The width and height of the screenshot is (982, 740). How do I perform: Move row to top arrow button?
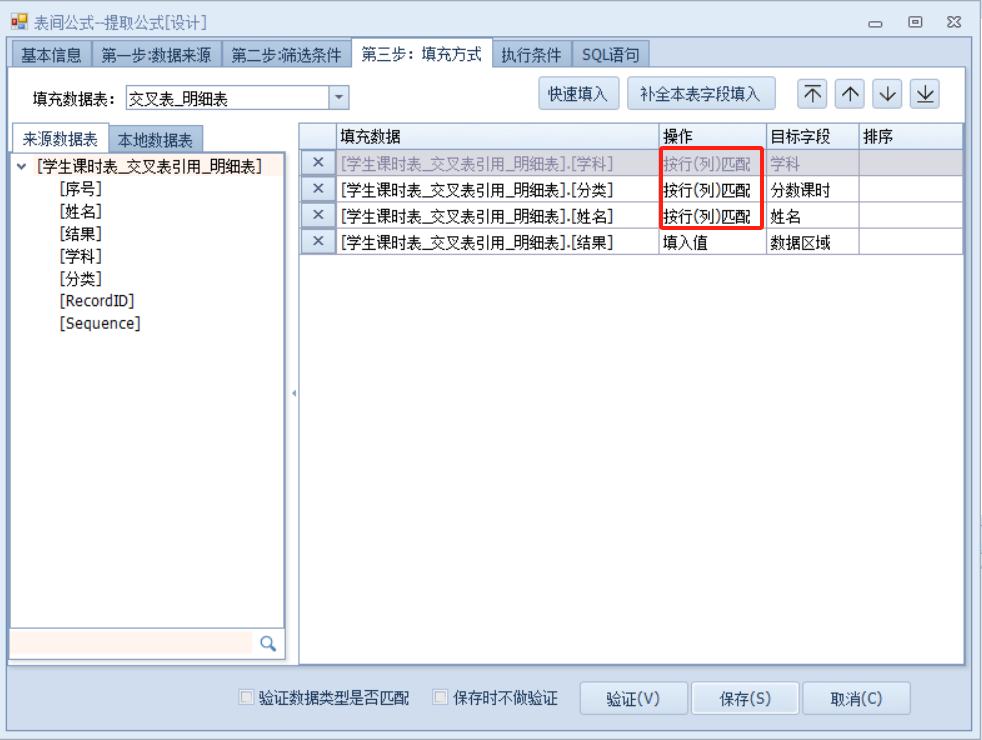[x=814, y=94]
